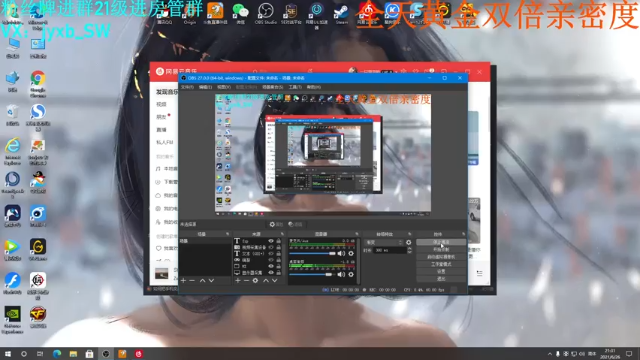Select 朋友 in NetEase Music sidebar
This screenshot has width=640, height=360.
point(161,117)
